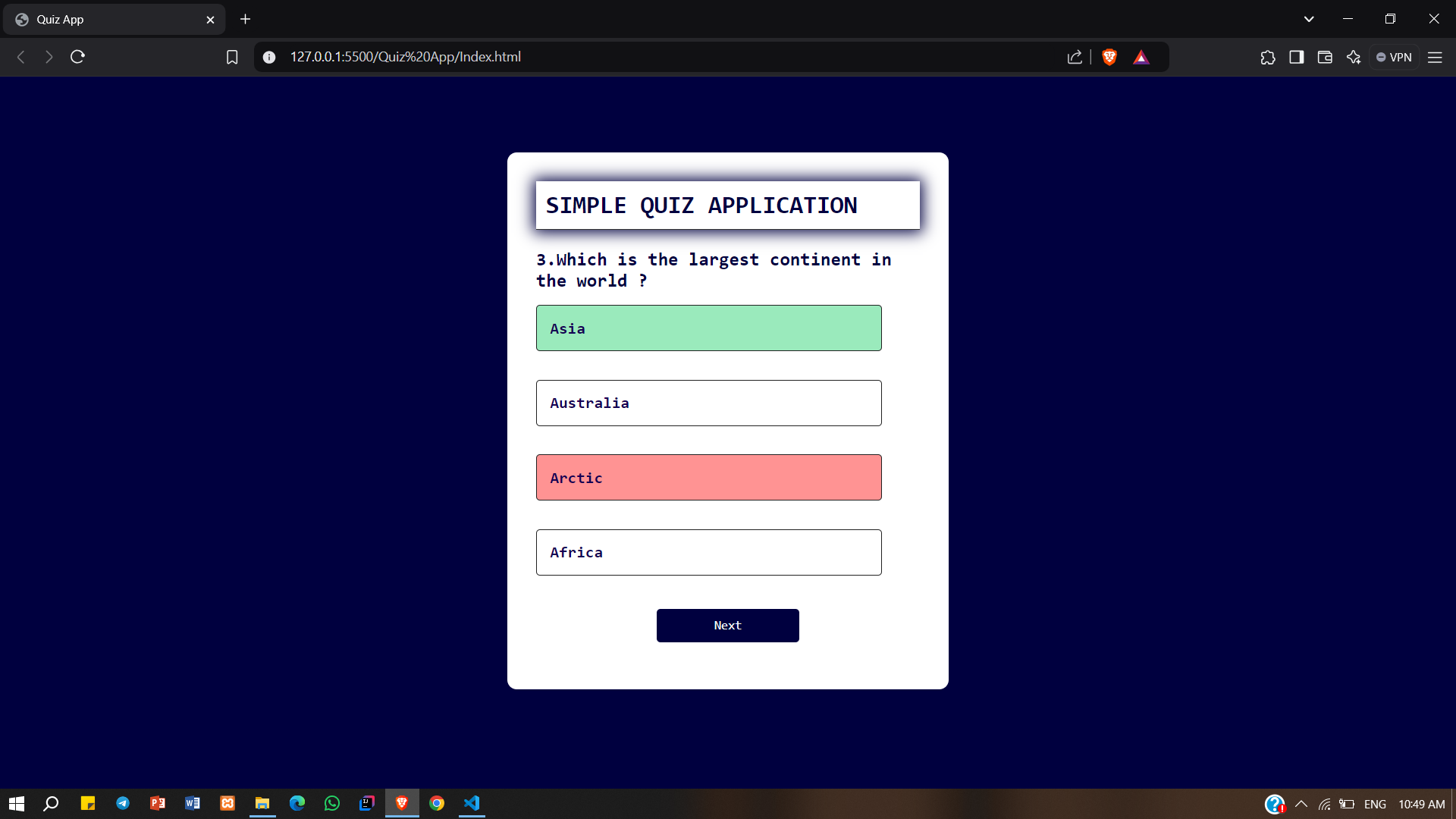Select the Asia answer option
This screenshot has height=819, width=1456.
click(708, 328)
